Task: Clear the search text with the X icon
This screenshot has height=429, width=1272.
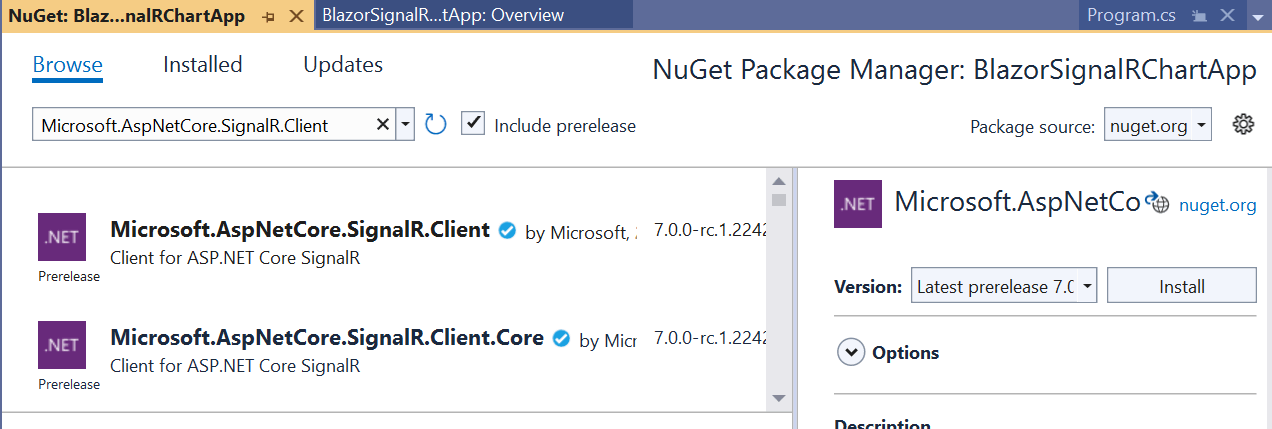Action: 382,125
